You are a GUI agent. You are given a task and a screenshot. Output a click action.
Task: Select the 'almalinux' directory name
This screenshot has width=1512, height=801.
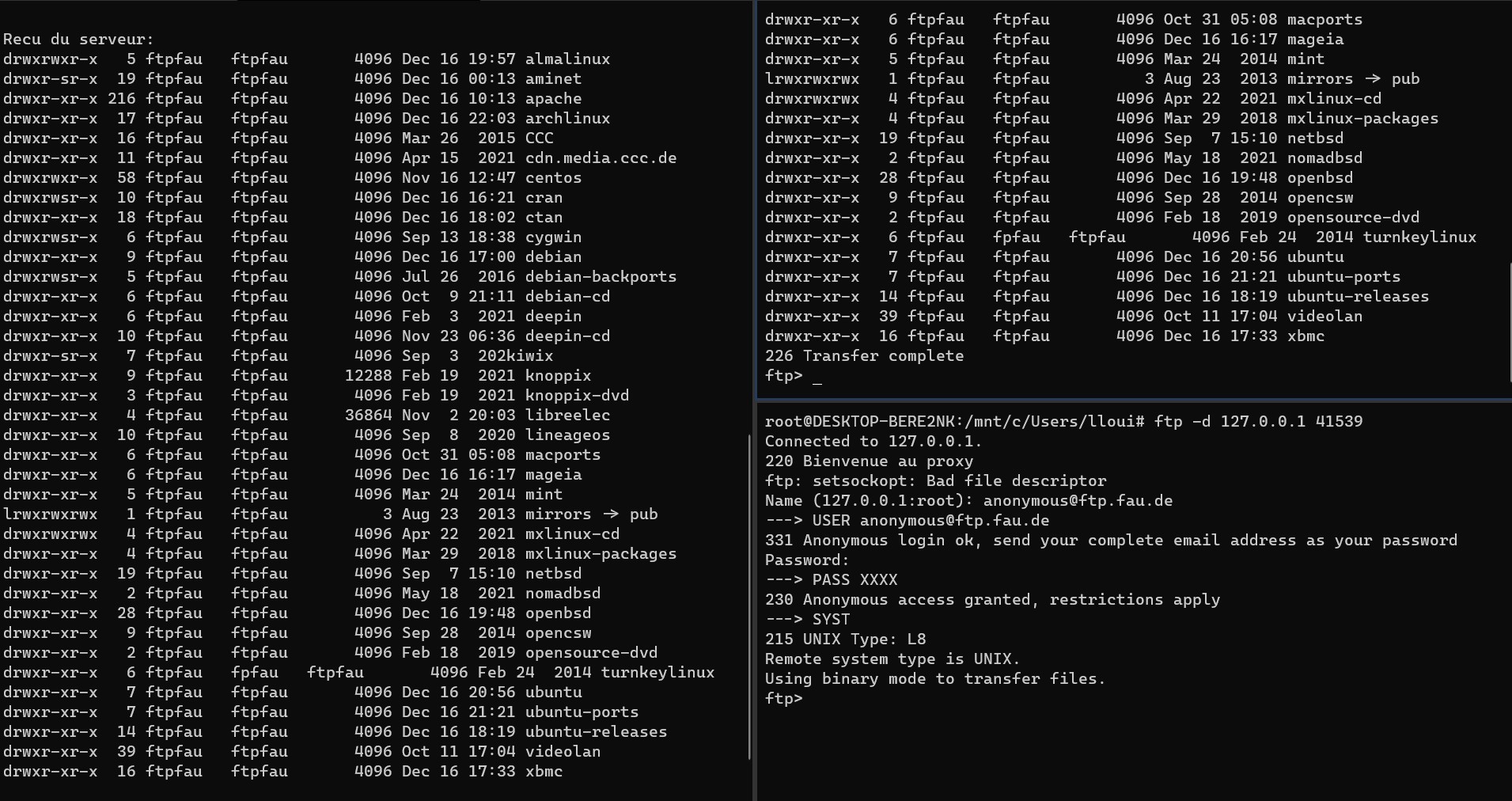pyautogui.click(x=567, y=59)
